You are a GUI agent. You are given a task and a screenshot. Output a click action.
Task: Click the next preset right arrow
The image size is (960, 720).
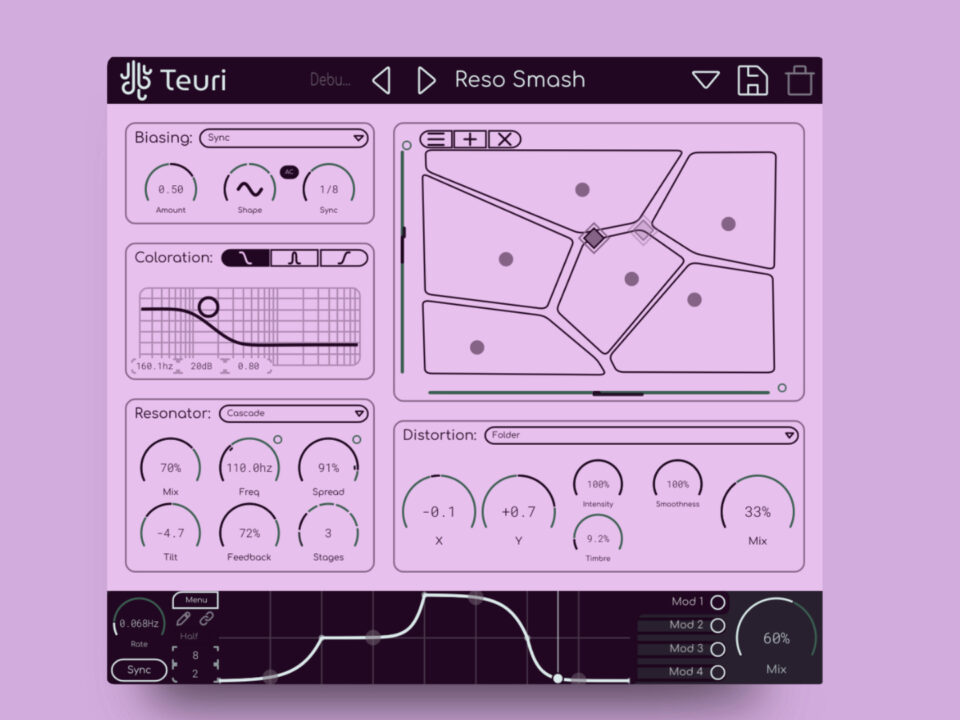426,80
